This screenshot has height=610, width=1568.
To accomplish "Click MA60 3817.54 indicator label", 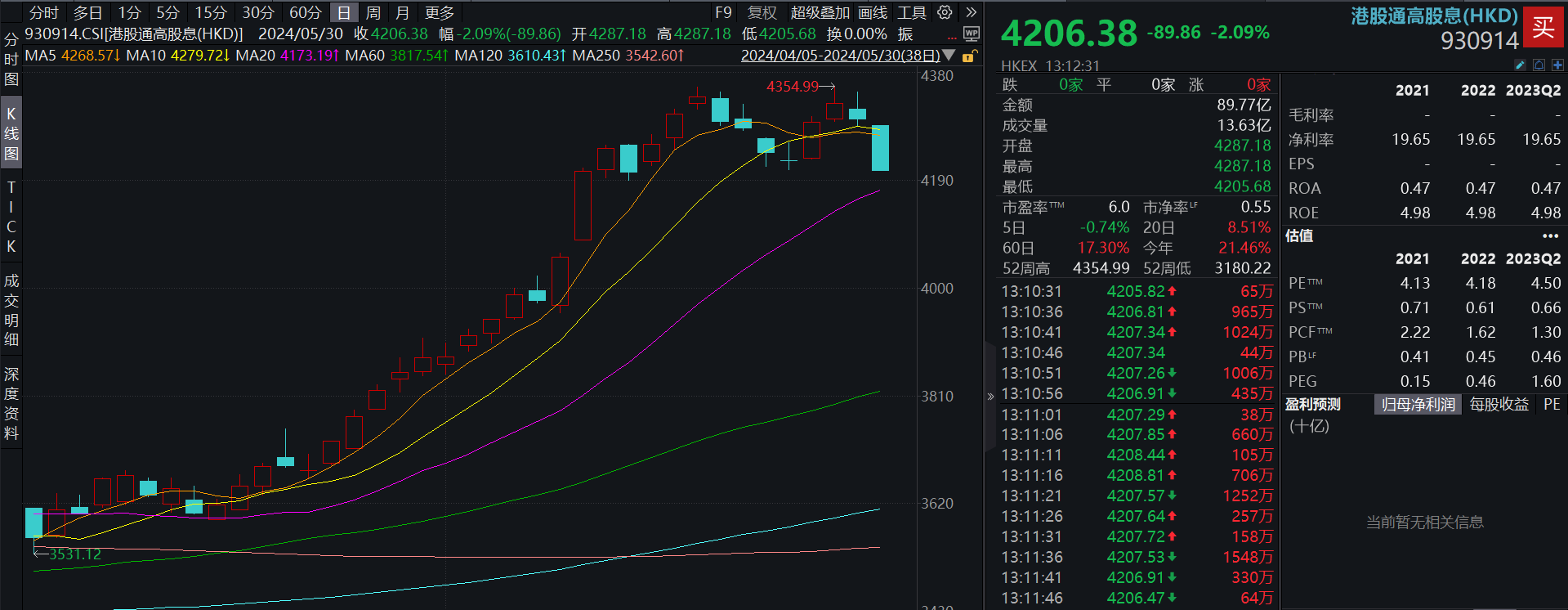I will pos(397,56).
